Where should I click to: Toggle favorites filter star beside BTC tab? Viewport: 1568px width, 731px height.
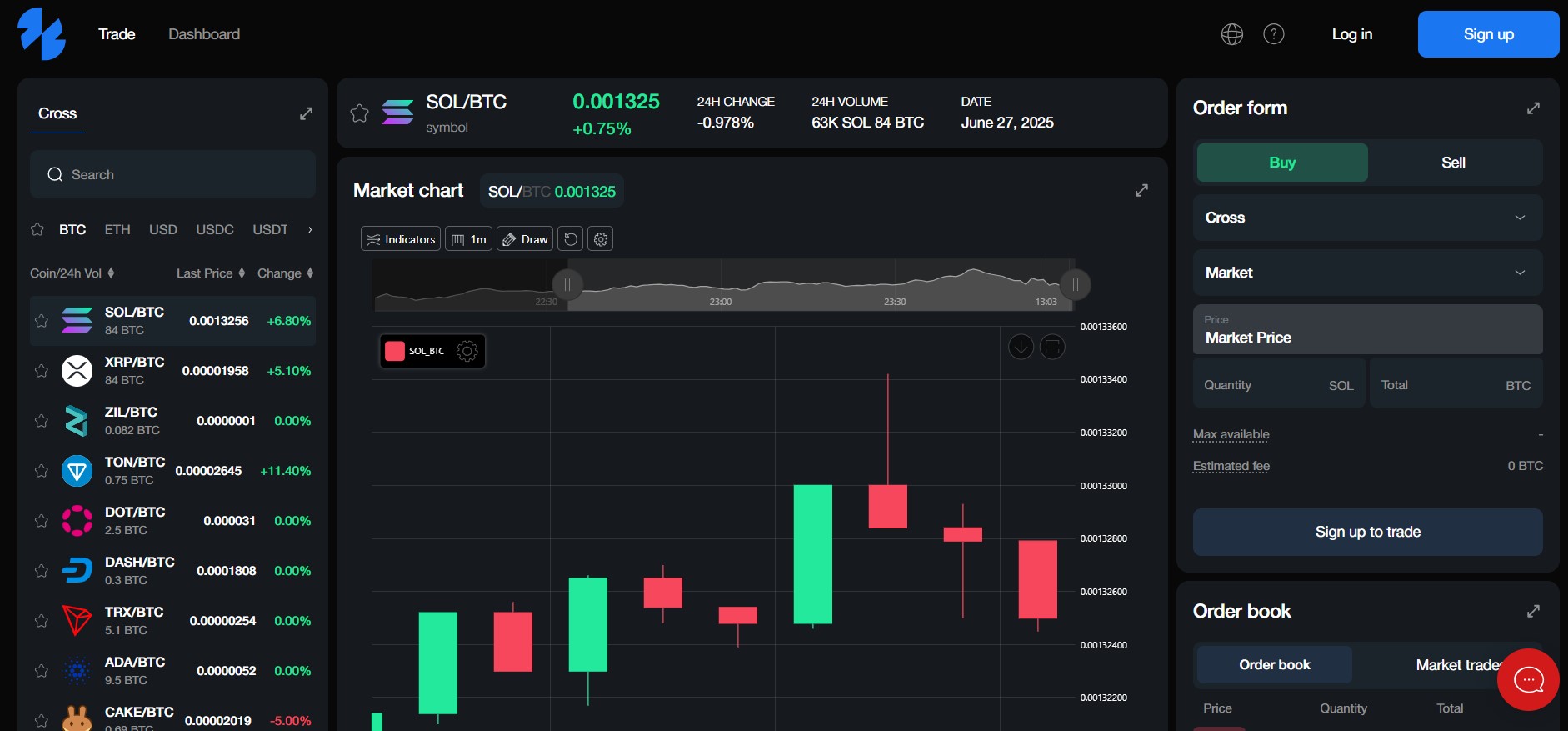pos(37,229)
